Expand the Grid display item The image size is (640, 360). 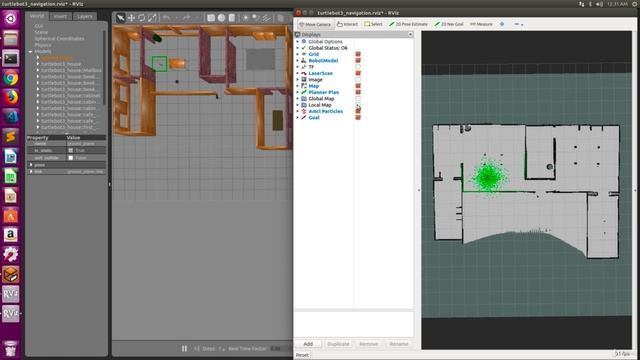[x=298, y=54]
